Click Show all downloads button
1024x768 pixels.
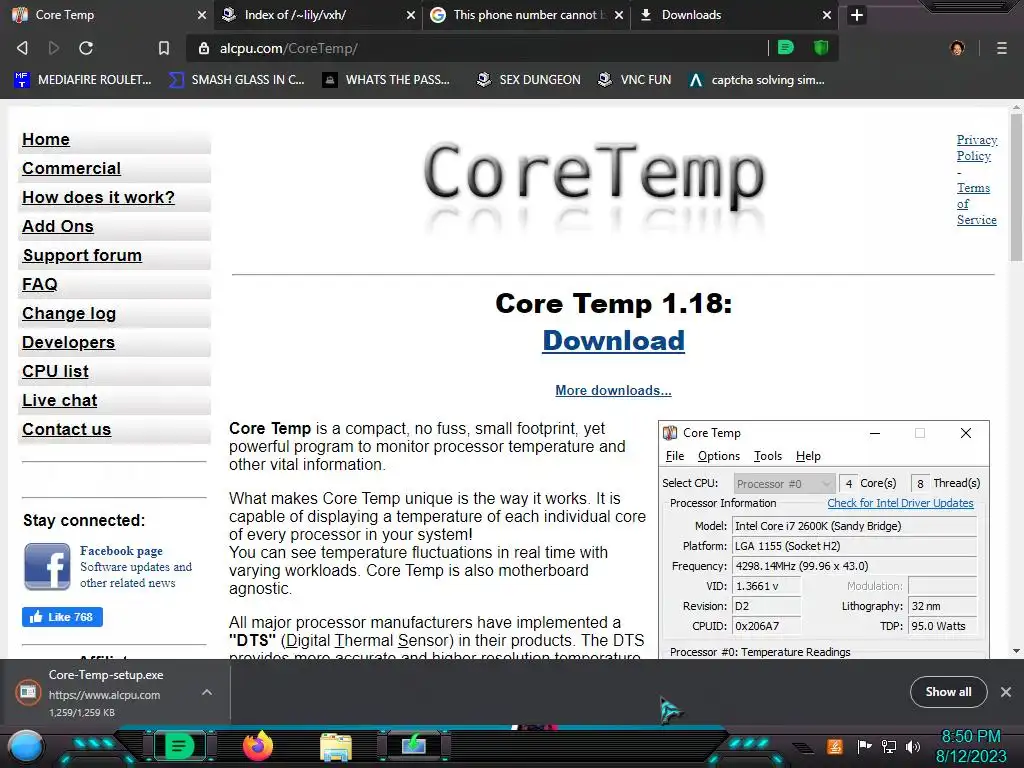pyautogui.click(x=948, y=692)
